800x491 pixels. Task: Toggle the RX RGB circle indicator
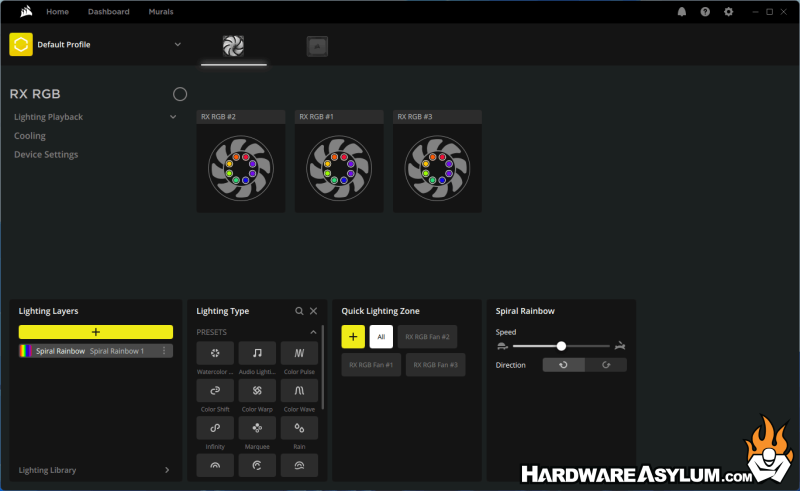[x=180, y=94]
